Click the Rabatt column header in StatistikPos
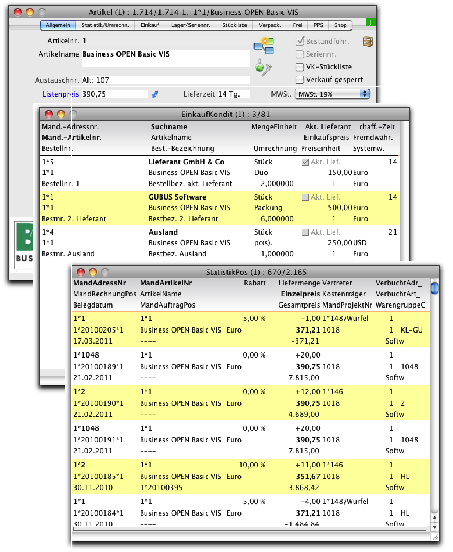Screen dimensions: 453x552 [254, 283]
